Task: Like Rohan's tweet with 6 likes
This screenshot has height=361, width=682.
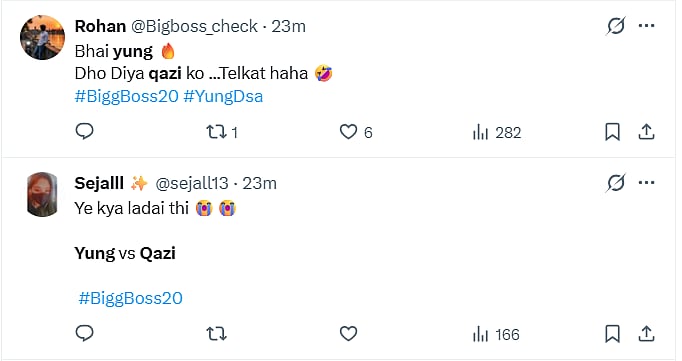Action: click(356, 132)
